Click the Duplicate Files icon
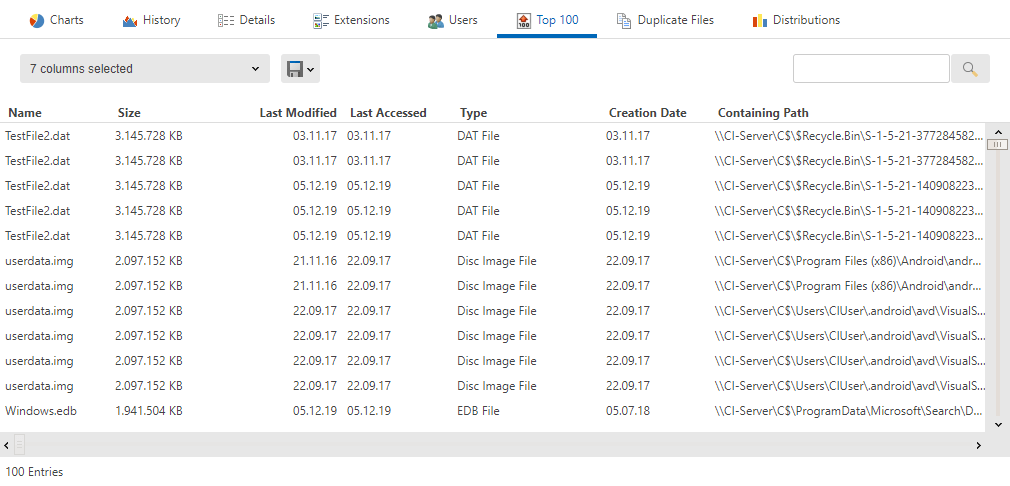Image resolution: width=1010 pixels, height=486 pixels. (624, 20)
